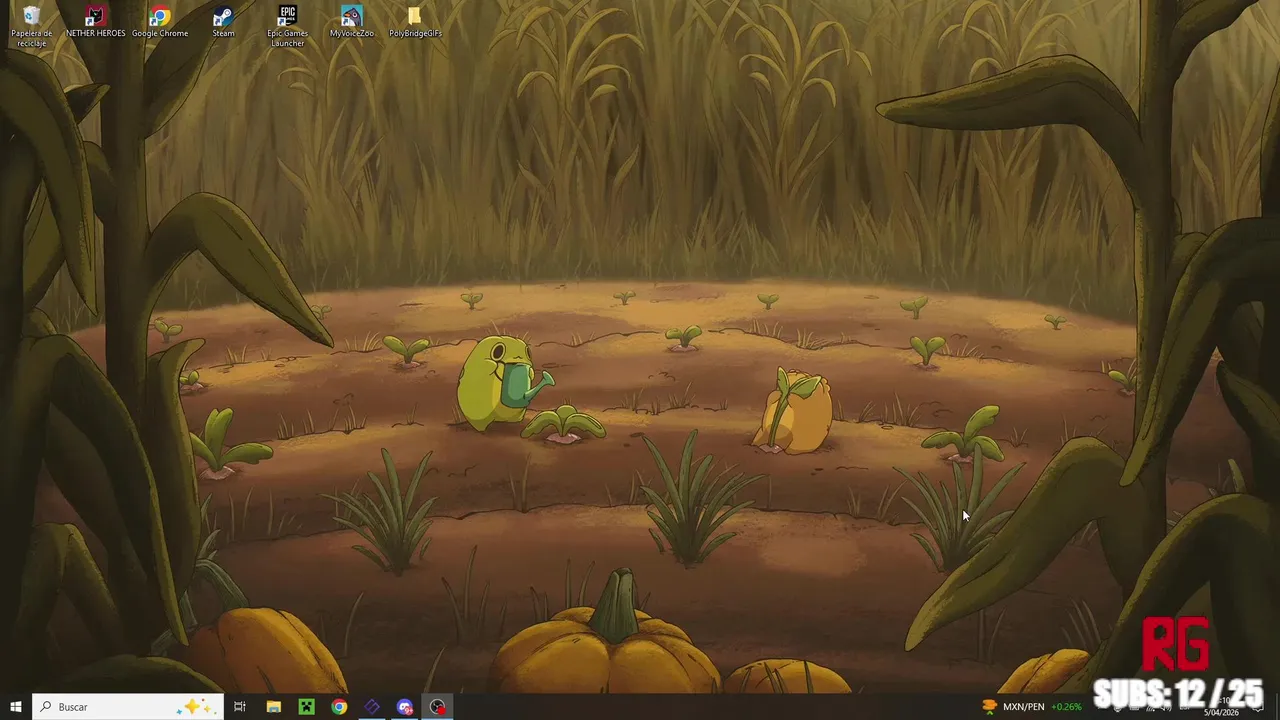
Task: Select the Google Chrome desktop shortcut
Action: (x=160, y=22)
